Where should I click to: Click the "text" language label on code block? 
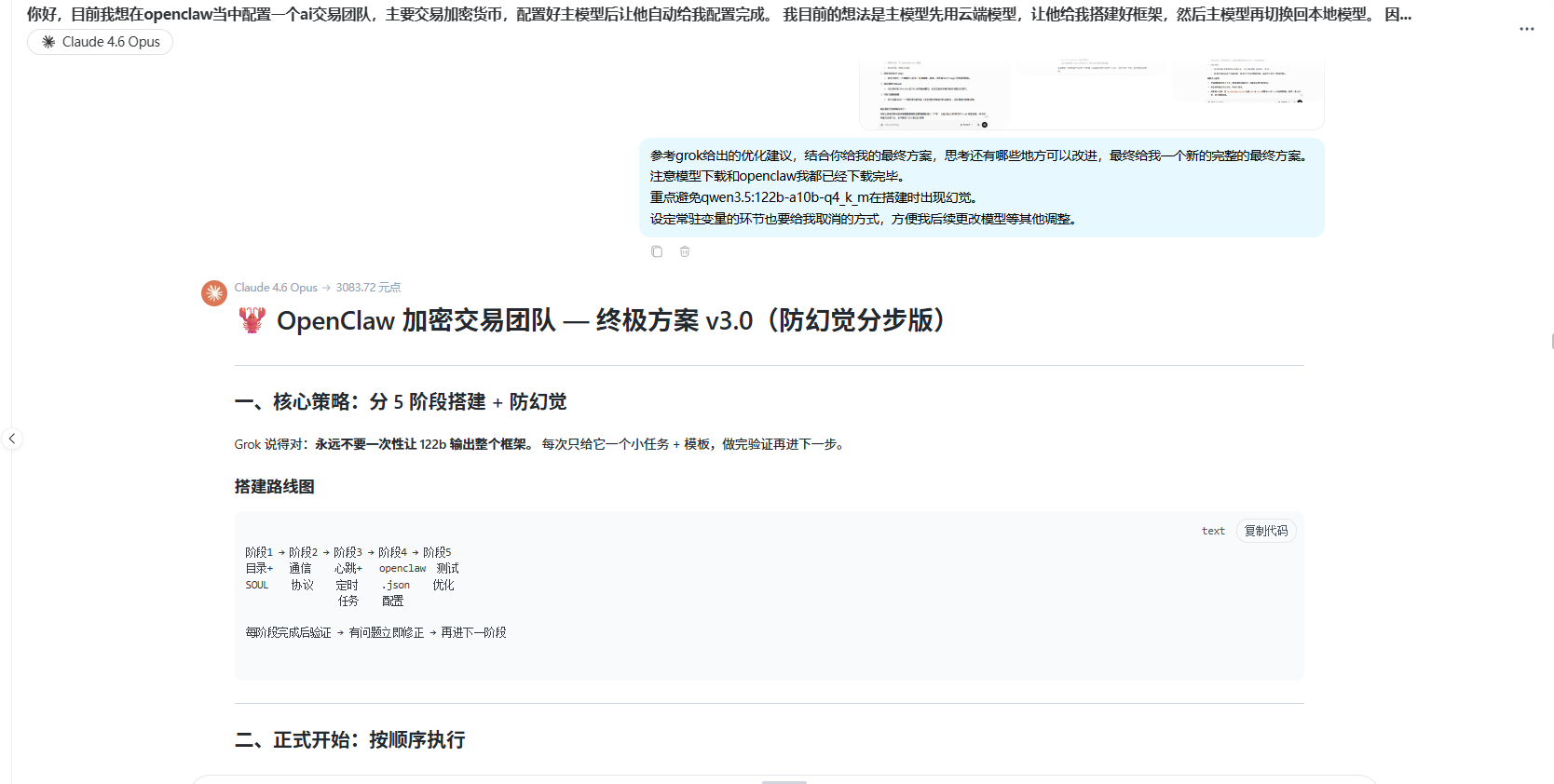1213,531
